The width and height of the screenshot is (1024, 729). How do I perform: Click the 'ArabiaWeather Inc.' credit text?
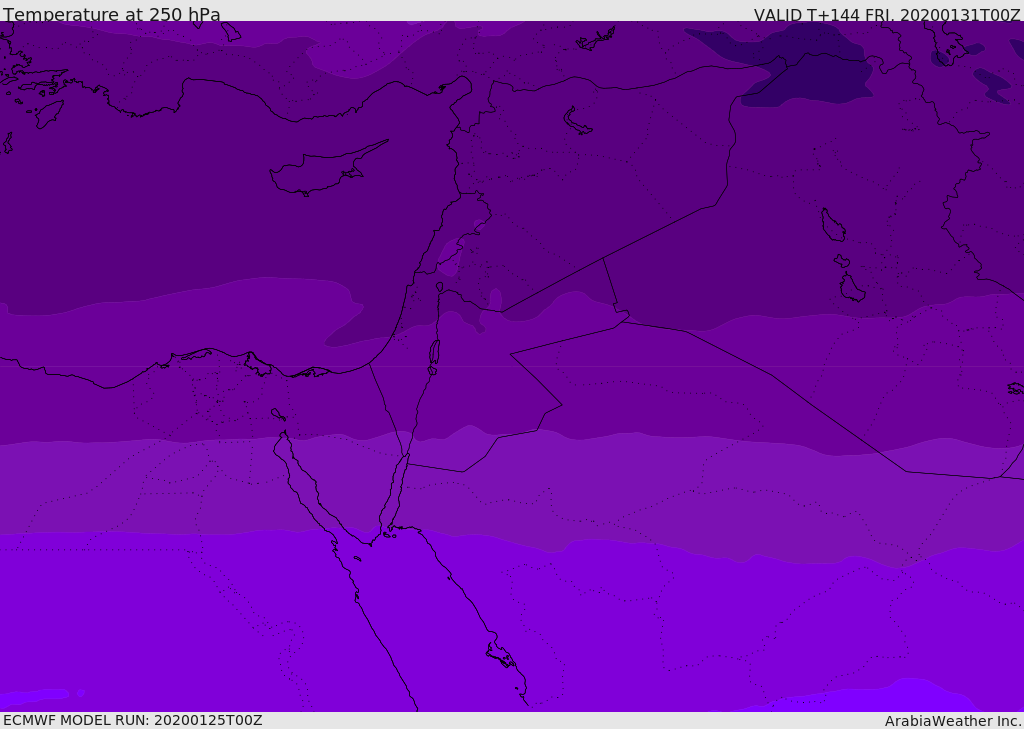point(953,721)
